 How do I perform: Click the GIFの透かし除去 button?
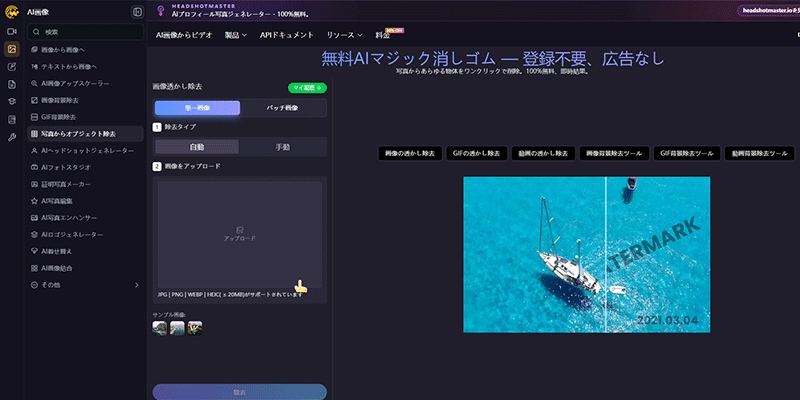tap(477, 153)
